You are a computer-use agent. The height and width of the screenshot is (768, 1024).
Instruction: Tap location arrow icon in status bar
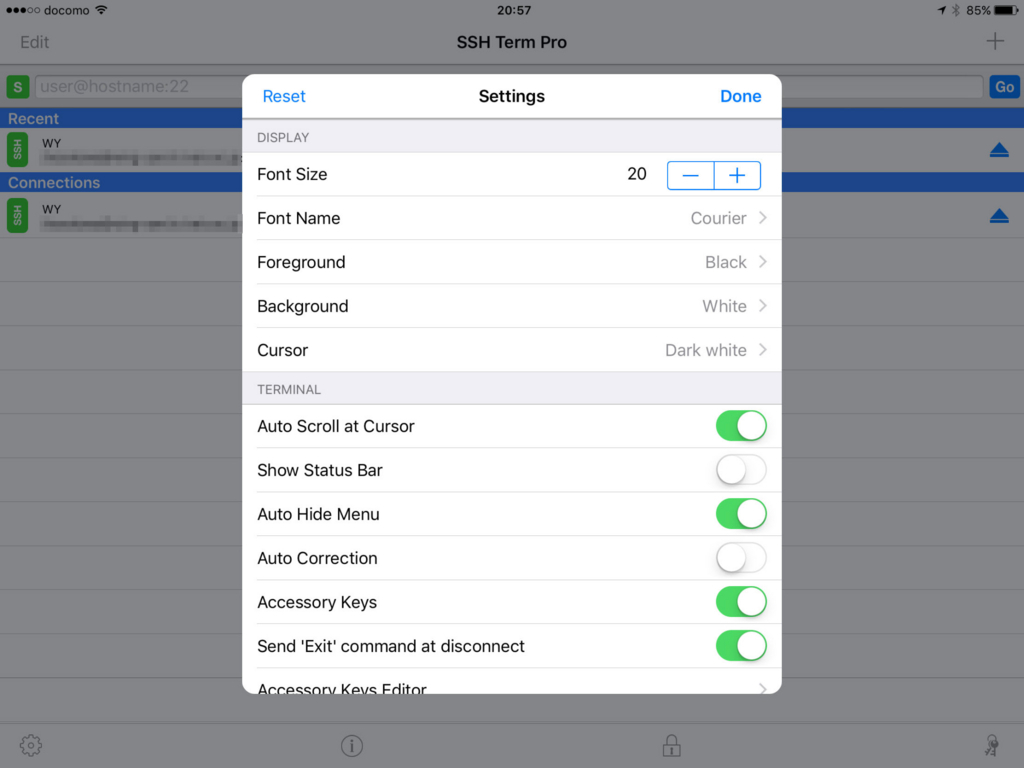pyautogui.click(x=941, y=10)
